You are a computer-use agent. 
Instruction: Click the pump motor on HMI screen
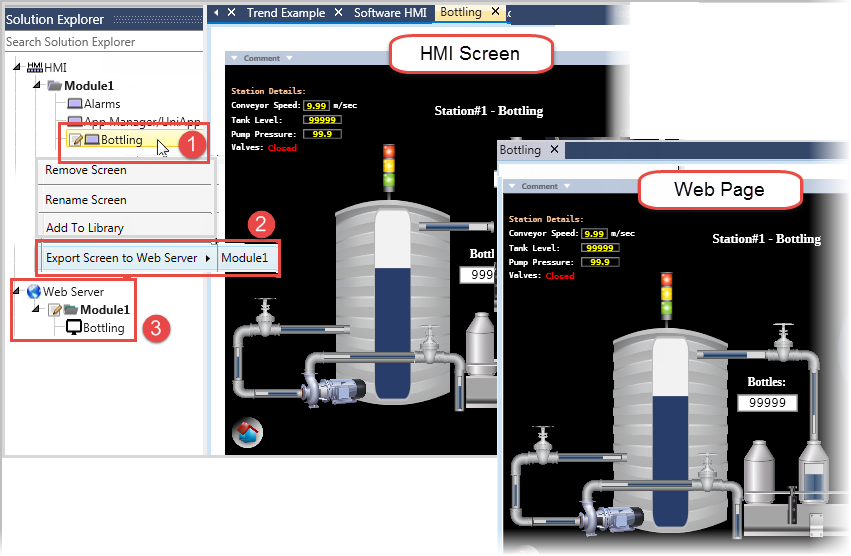334,390
